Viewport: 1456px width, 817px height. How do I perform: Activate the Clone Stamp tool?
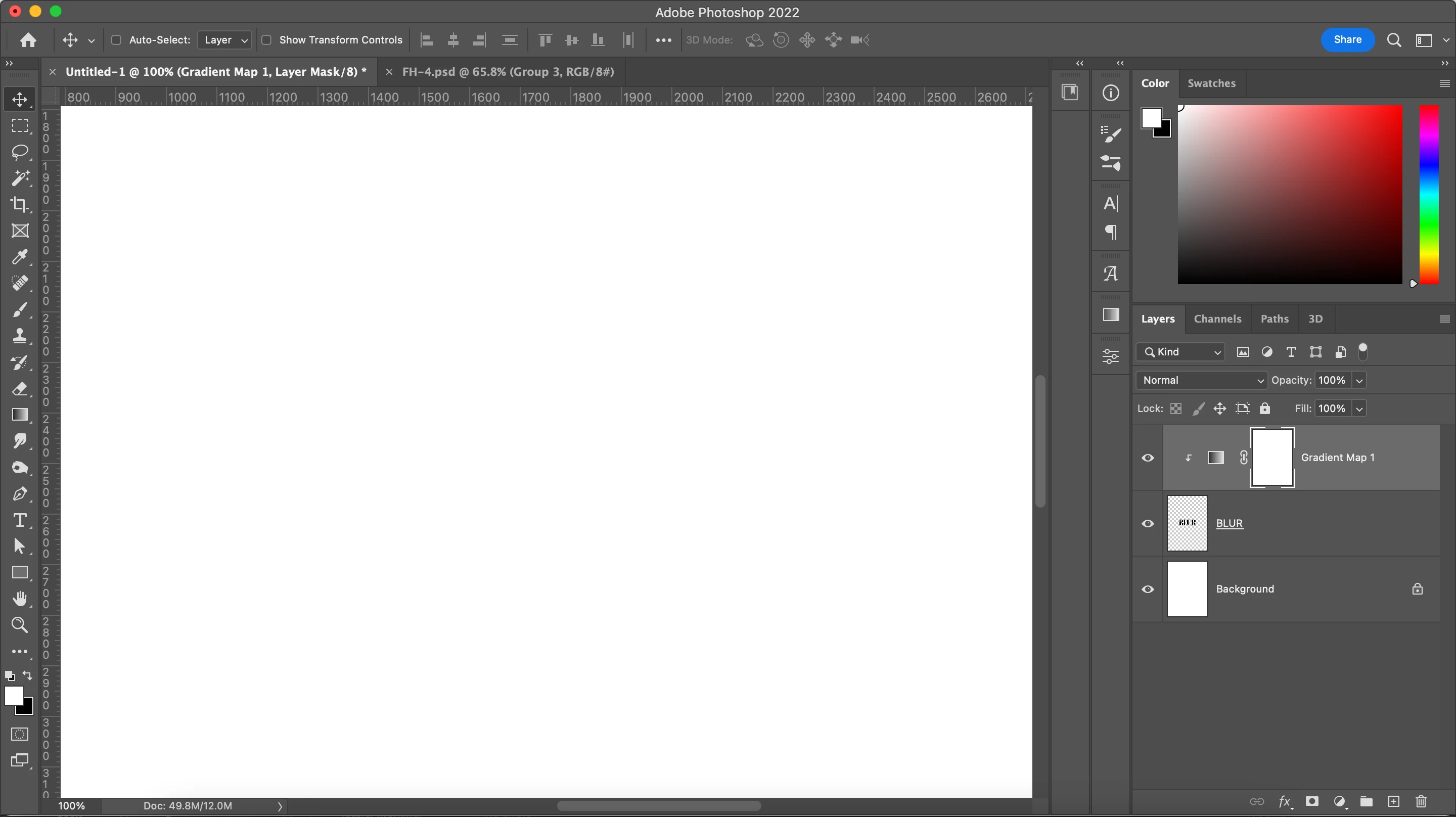point(20,336)
